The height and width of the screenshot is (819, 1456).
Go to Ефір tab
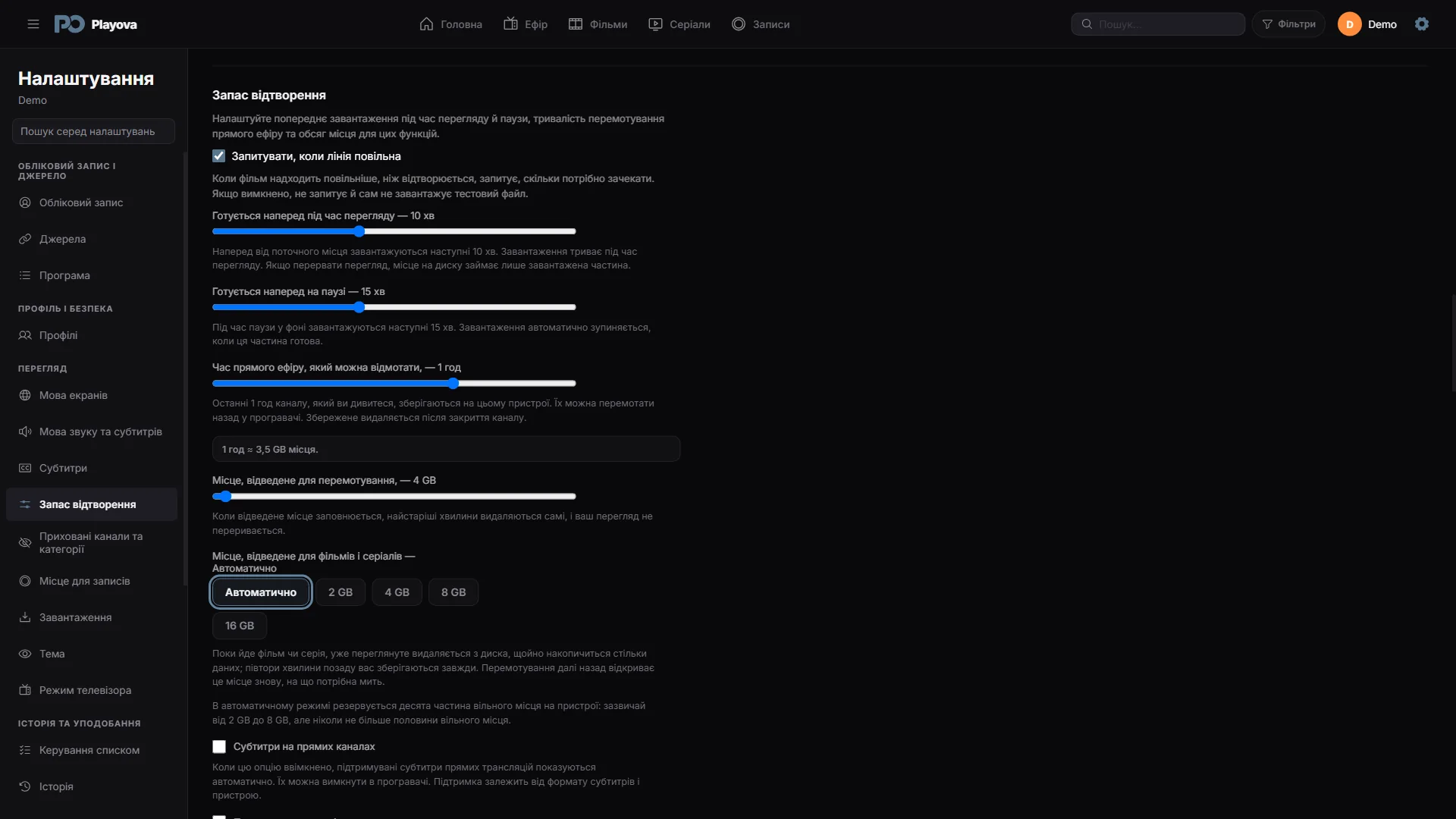pos(526,24)
